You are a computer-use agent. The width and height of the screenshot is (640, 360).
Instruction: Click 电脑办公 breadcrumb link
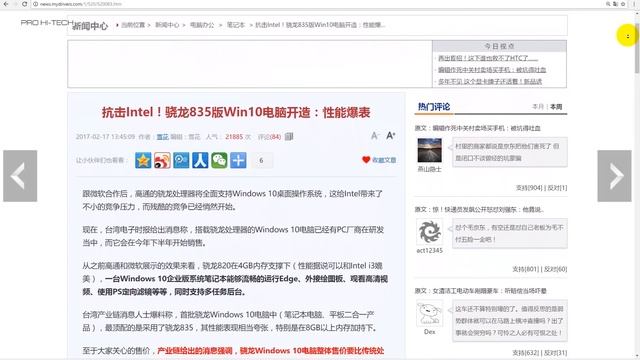202,25
